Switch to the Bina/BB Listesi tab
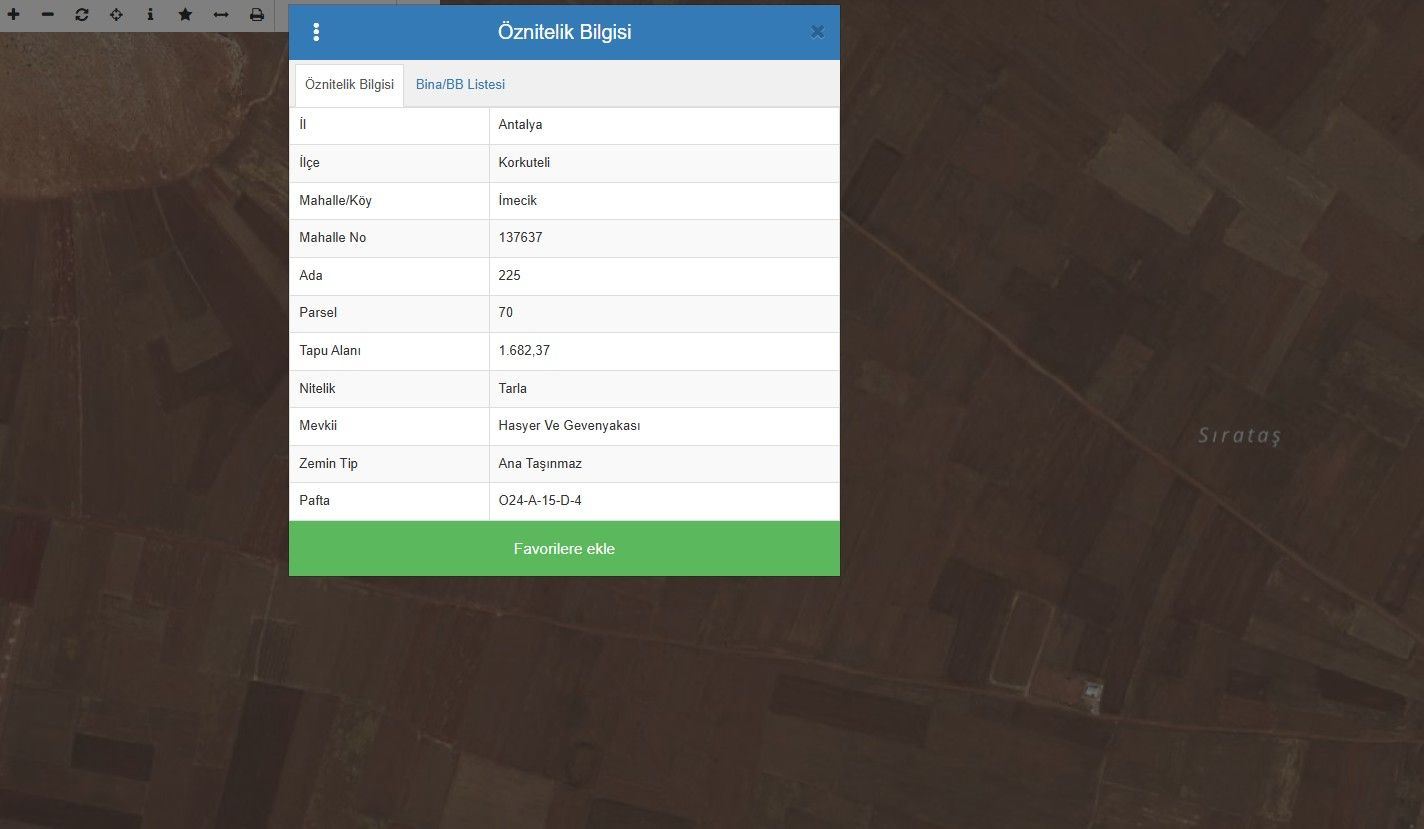1424x829 pixels. click(x=460, y=85)
